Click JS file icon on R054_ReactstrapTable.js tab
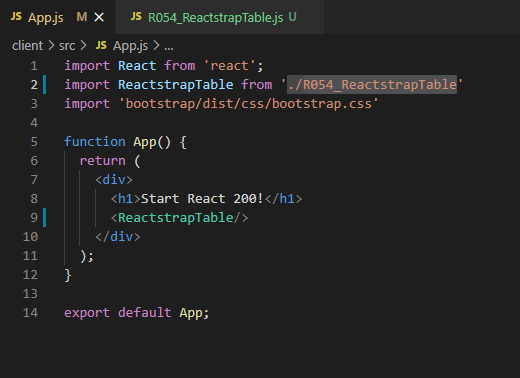The width and height of the screenshot is (520, 378). (x=136, y=16)
